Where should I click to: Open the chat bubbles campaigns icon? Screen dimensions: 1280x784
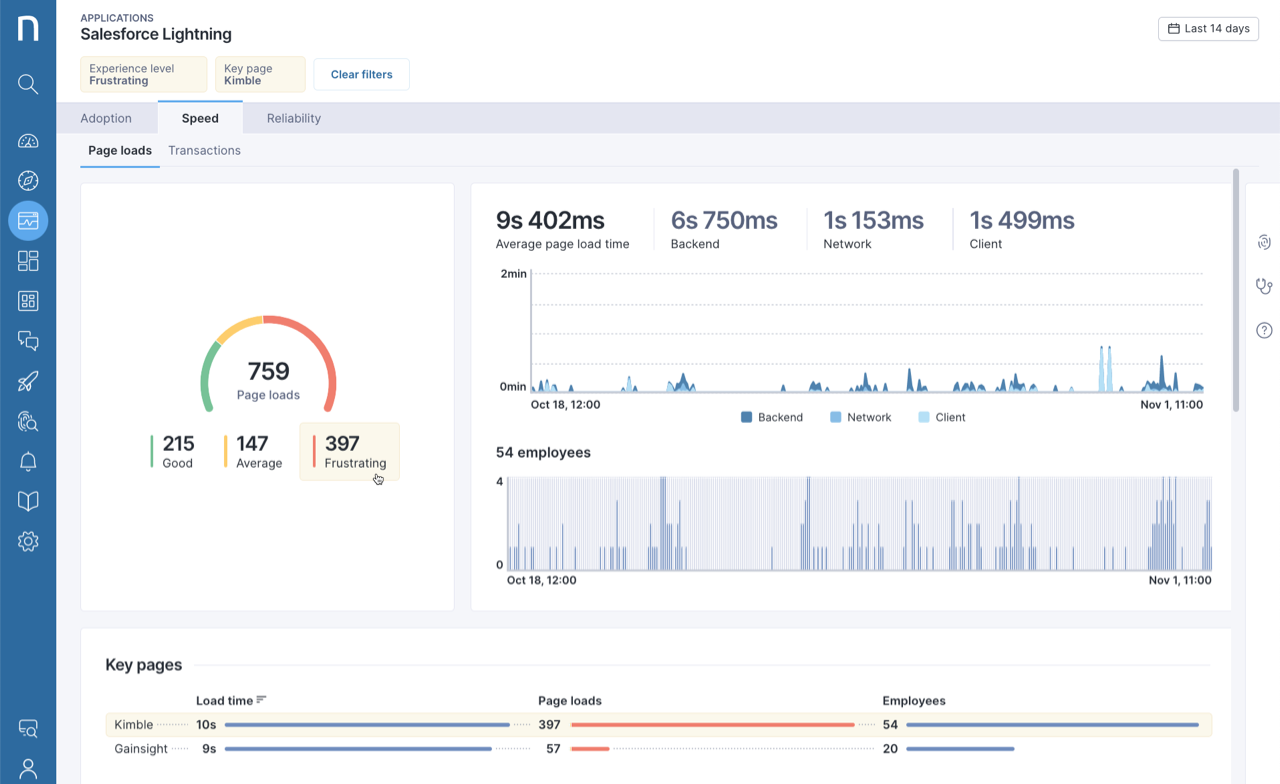point(28,341)
